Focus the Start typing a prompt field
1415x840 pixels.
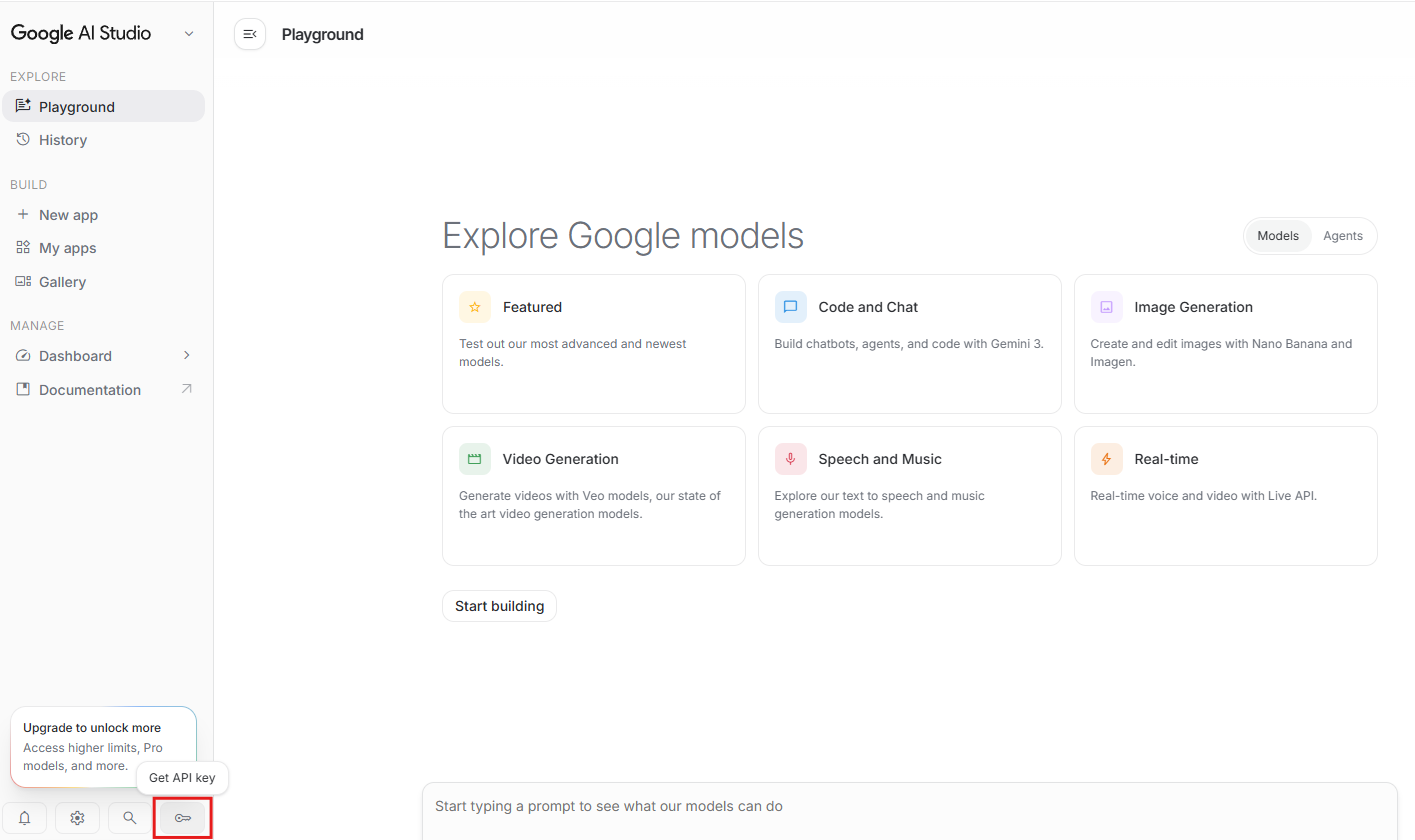pyautogui.click(x=909, y=810)
